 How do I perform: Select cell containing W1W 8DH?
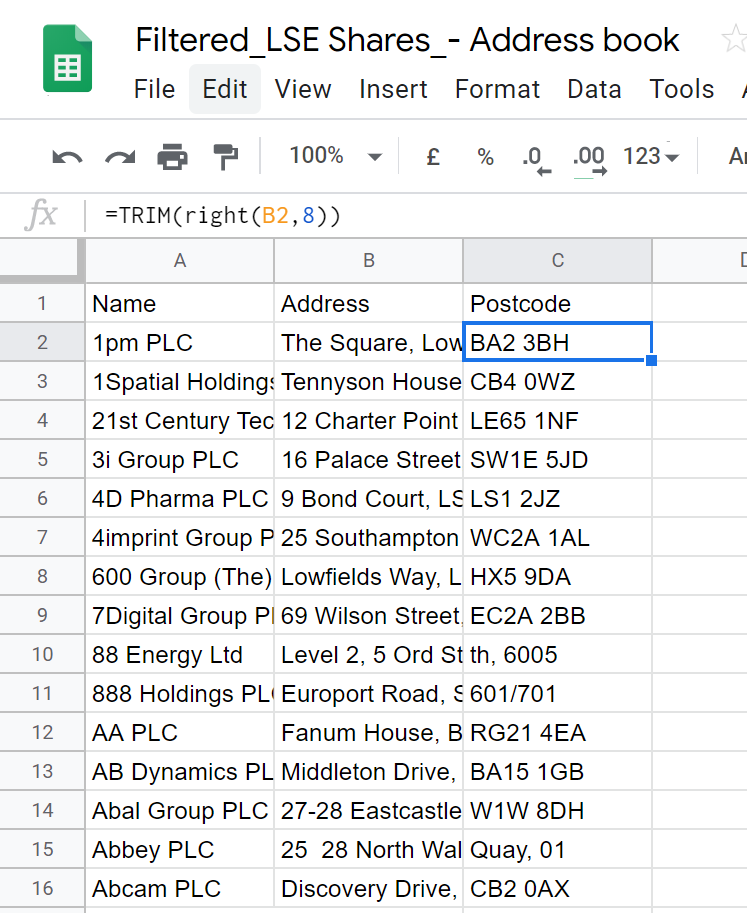click(x=558, y=811)
